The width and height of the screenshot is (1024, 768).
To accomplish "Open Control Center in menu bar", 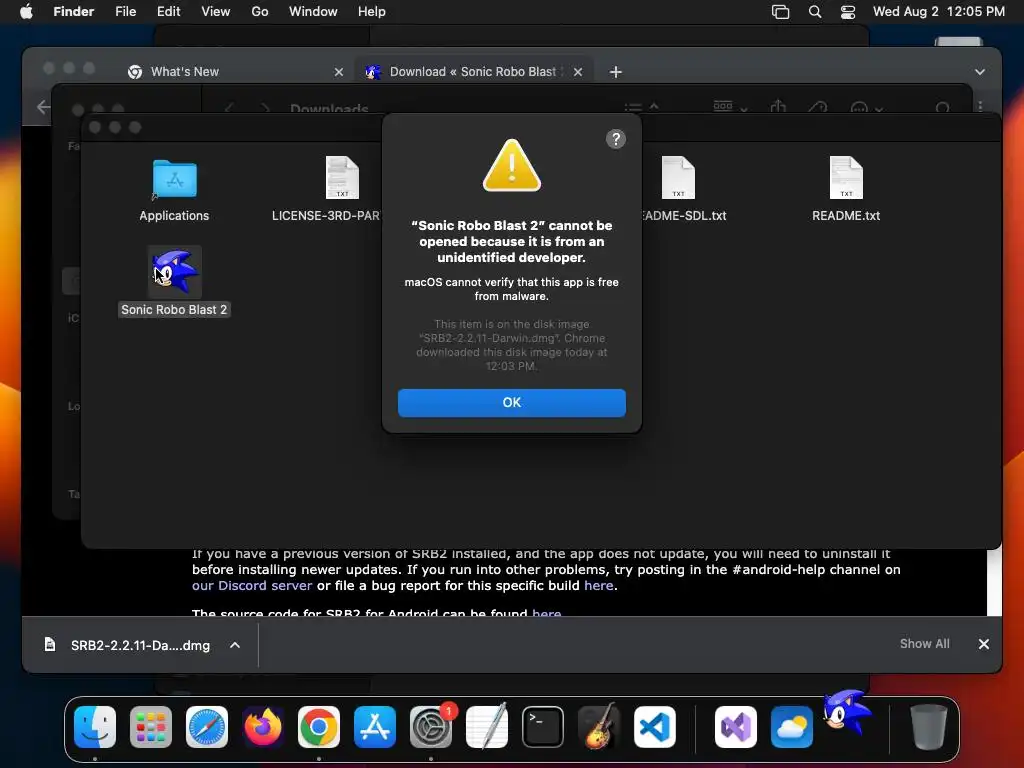I will coord(848,12).
